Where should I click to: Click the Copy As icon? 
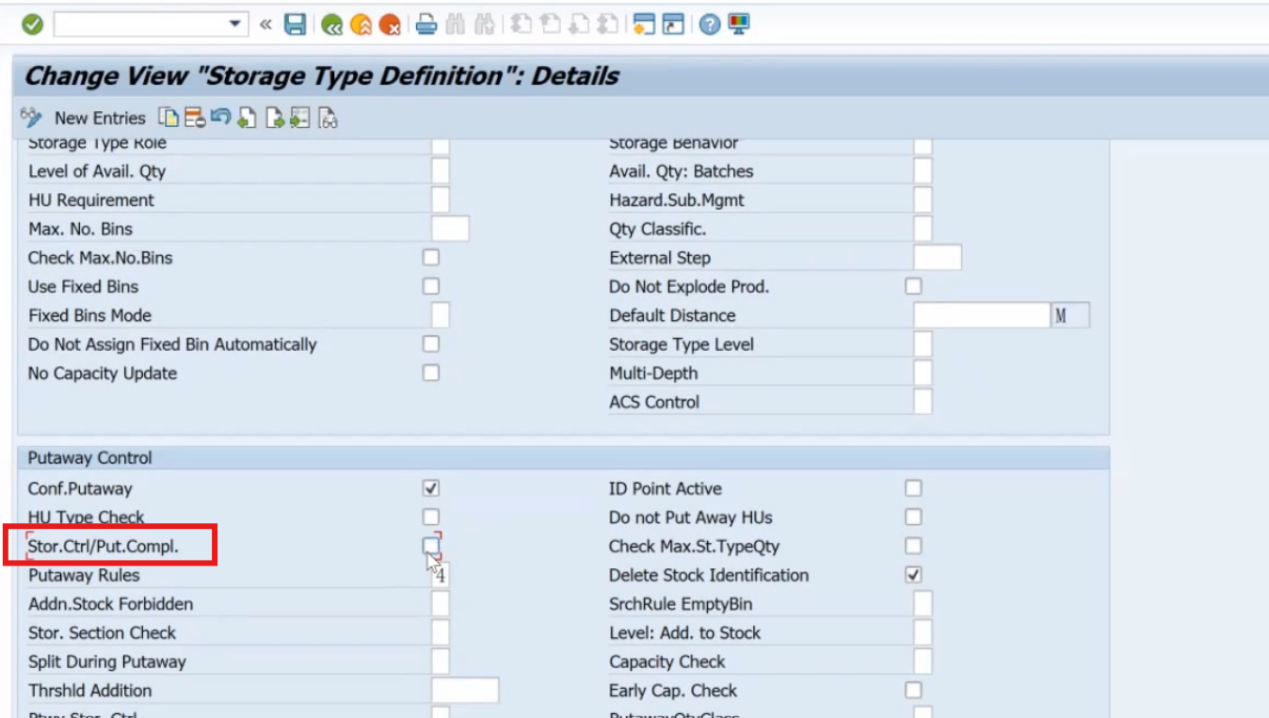pyautogui.click(x=169, y=117)
